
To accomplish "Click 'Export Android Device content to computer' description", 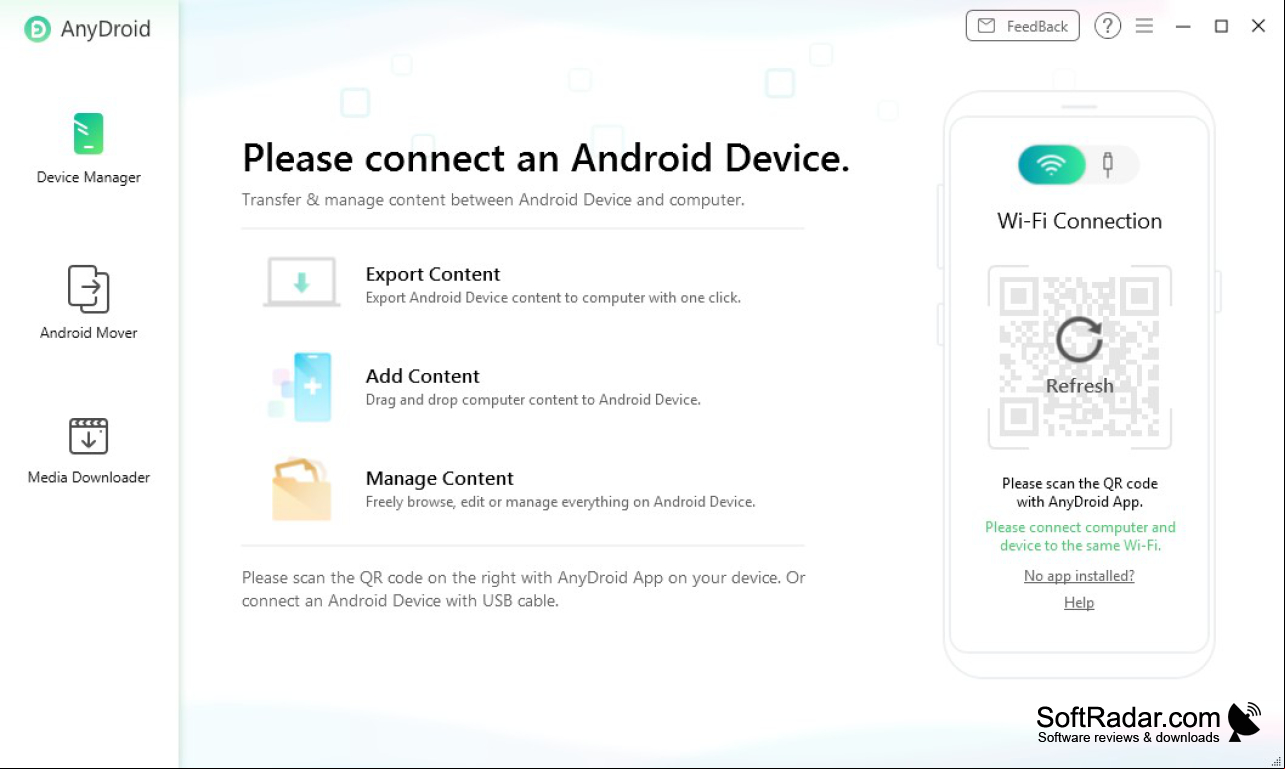I will (x=553, y=297).
